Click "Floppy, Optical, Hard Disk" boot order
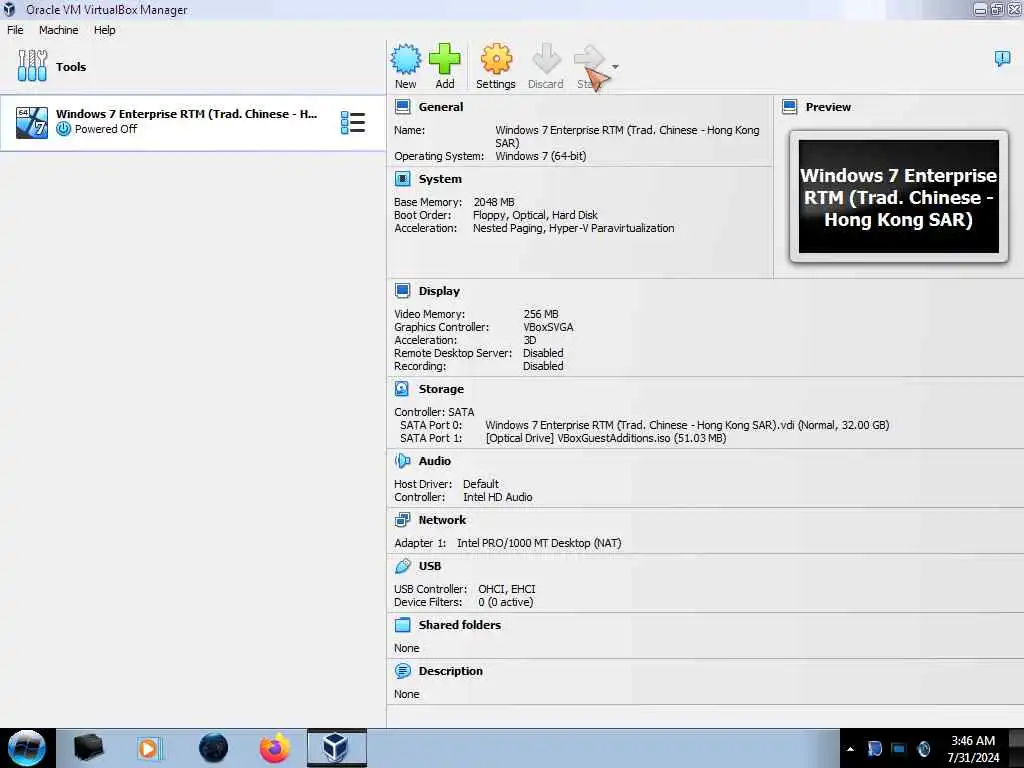1024x768 pixels. click(x=535, y=215)
